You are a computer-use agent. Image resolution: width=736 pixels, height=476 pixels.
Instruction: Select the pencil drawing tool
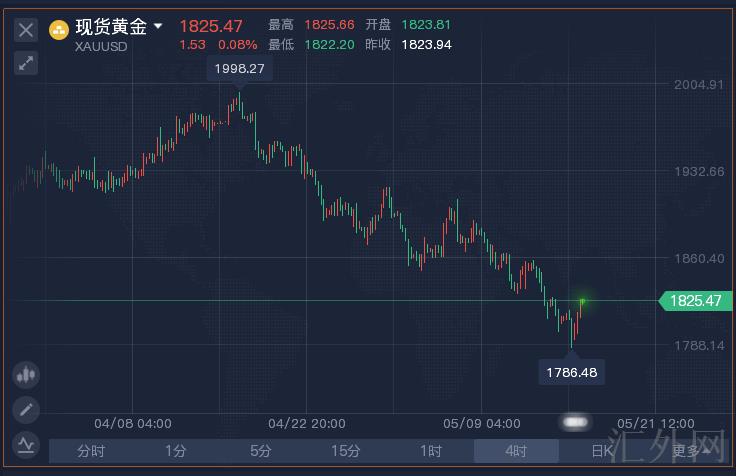26,409
